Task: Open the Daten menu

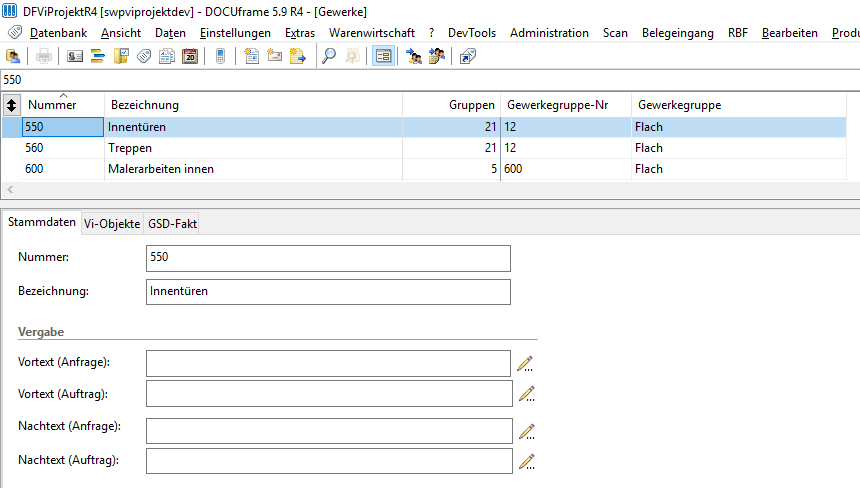Action: [170, 33]
